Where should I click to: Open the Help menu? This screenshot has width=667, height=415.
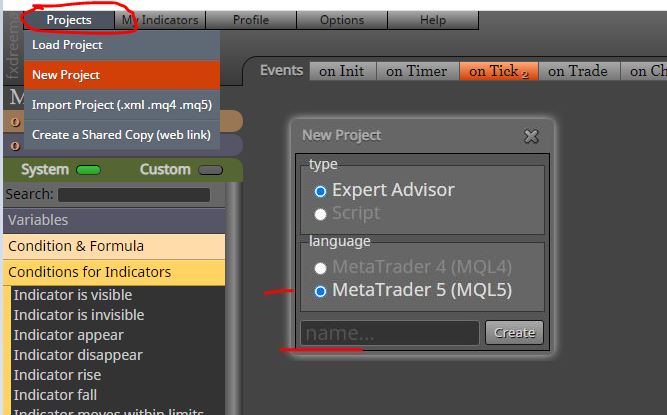(433, 20)
